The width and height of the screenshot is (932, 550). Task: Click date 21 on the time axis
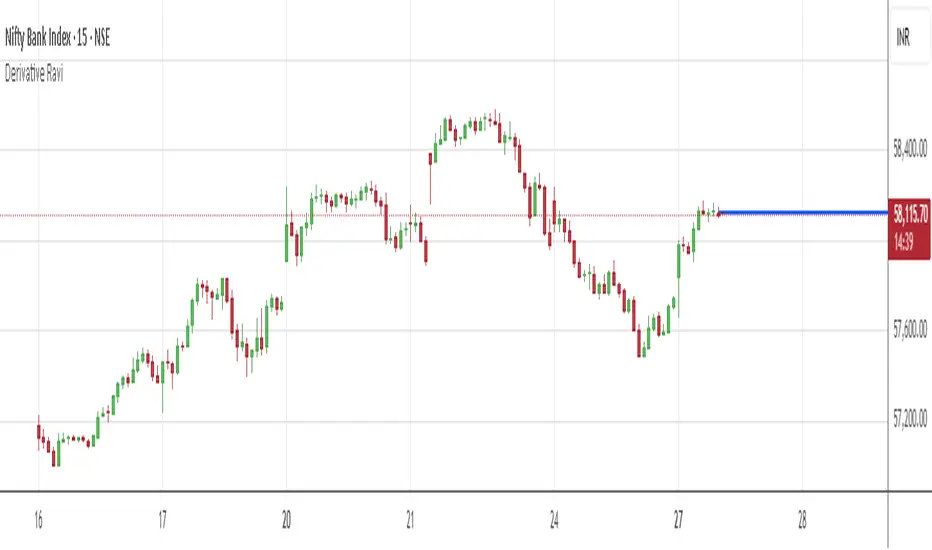click(410, 520)
